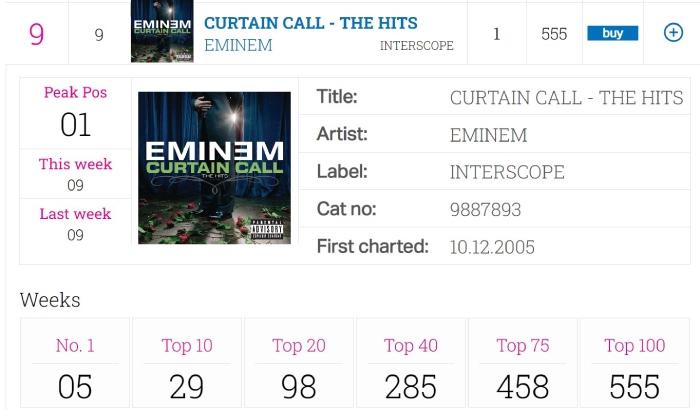The height and width of the screenshot is (410, 700).
Task: Open the Eminem artist link
Action: click(x=238, y=45)
